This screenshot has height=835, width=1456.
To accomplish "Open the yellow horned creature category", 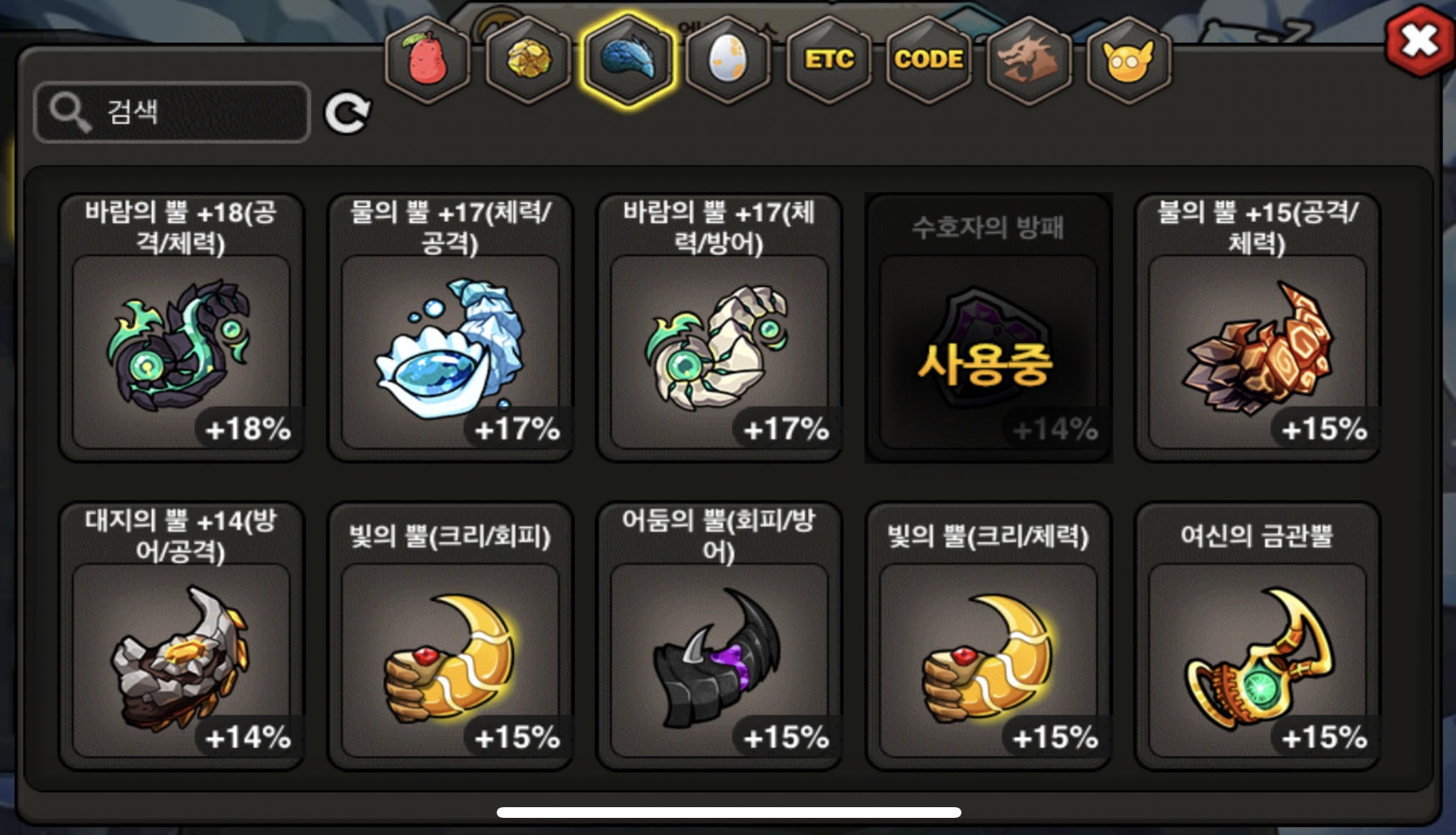I will [x=1128, y=60].
